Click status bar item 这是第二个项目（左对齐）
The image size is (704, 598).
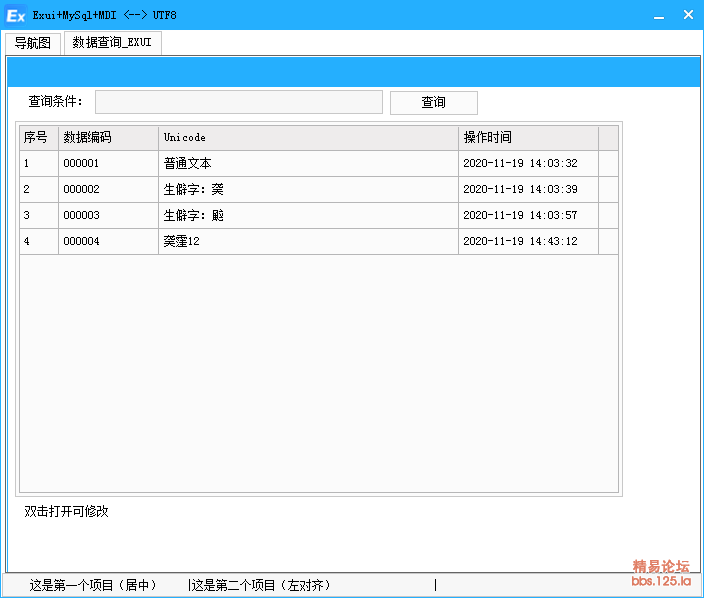pyautogui.click(x=261, y=585)
